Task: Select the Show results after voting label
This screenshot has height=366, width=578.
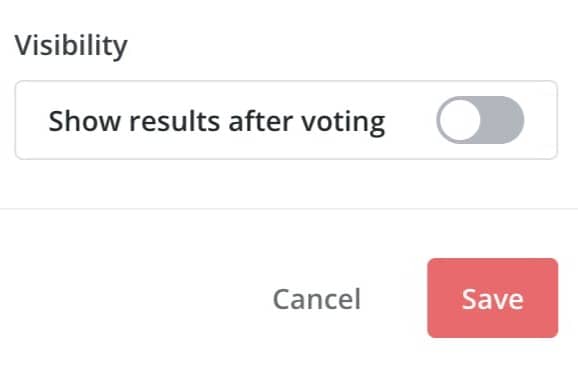Action: coord(217,122)
